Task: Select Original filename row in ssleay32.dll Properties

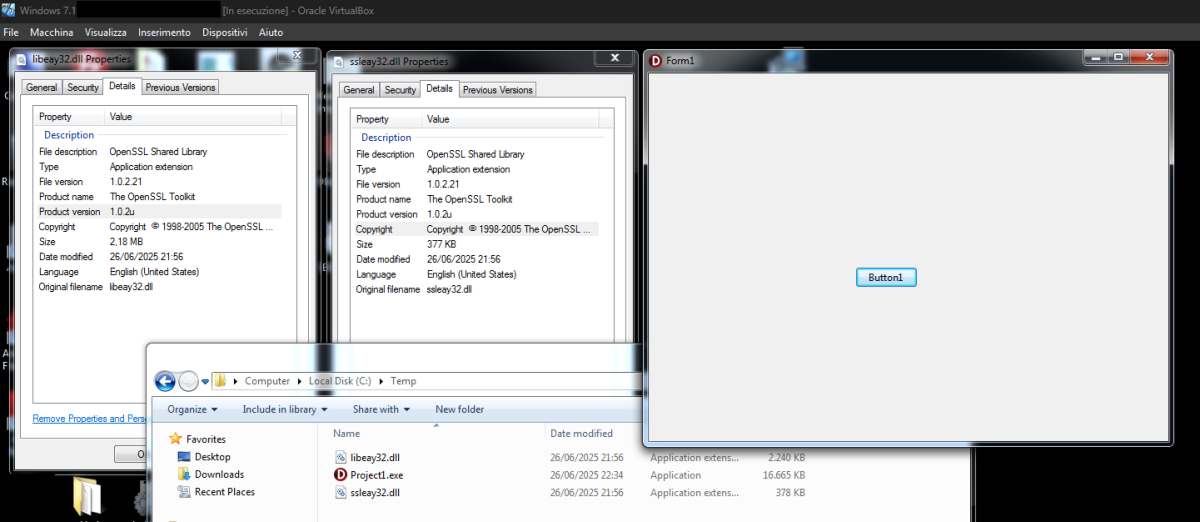Action: pos(476,289)
